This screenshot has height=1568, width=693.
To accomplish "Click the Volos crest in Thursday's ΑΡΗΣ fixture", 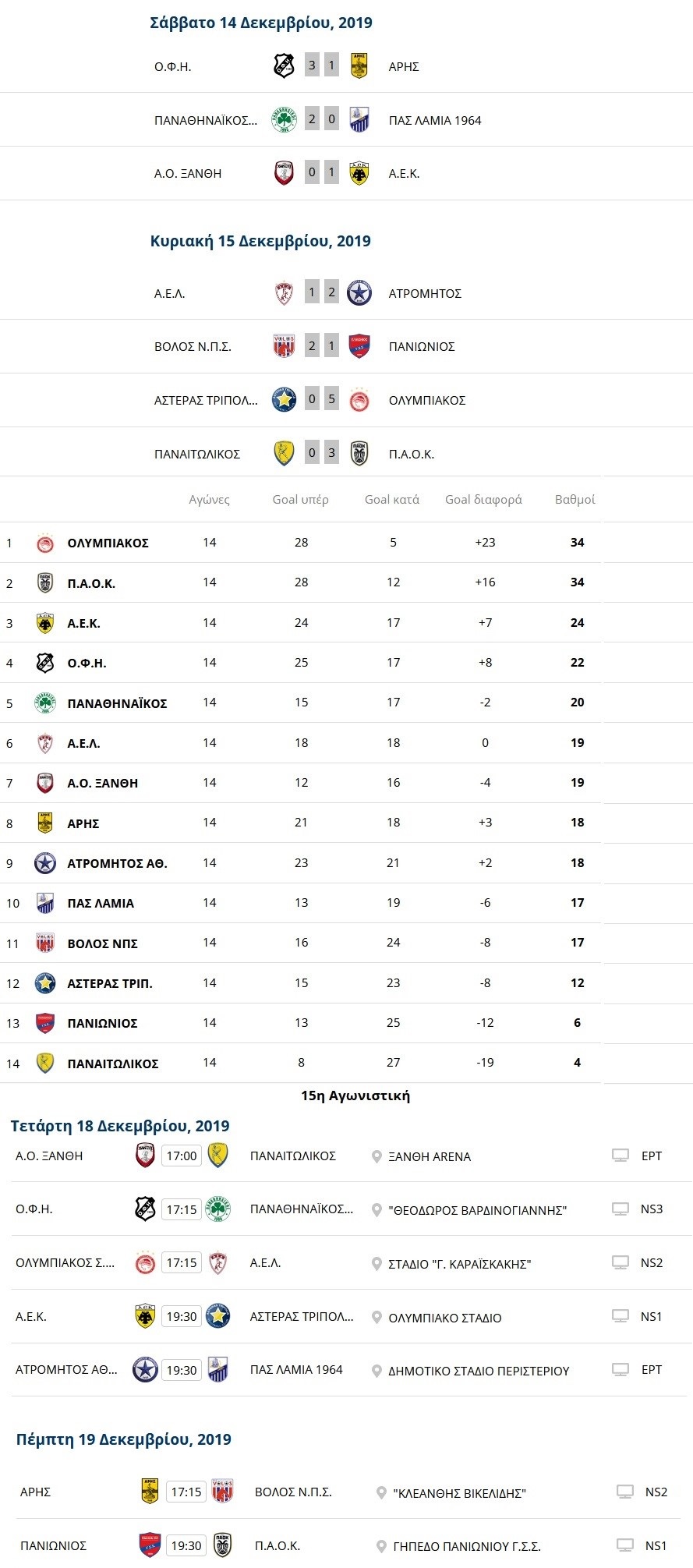I will pyautogui.click(x=222, y=1492).
